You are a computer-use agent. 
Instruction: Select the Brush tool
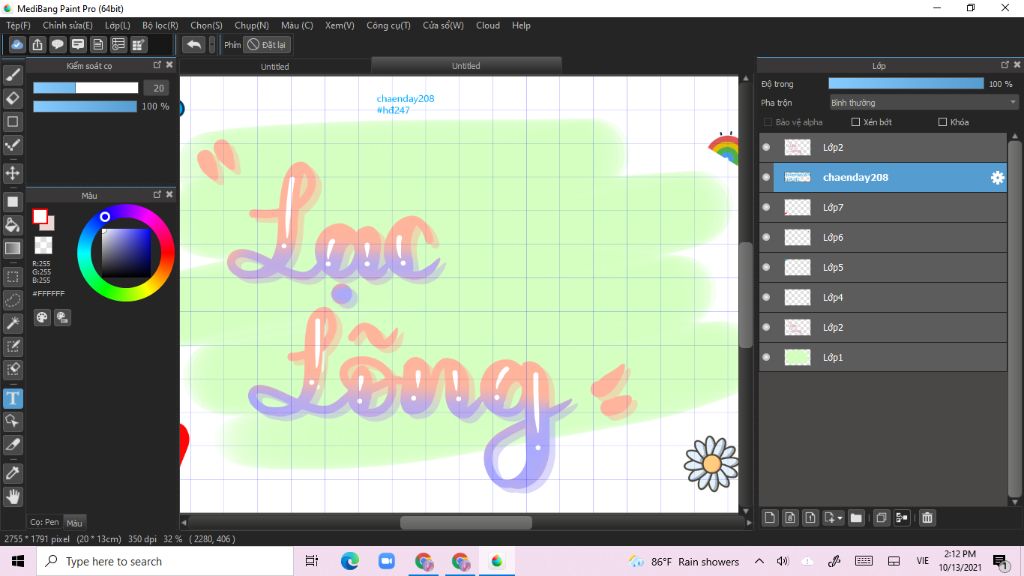[x=12, y=74]
